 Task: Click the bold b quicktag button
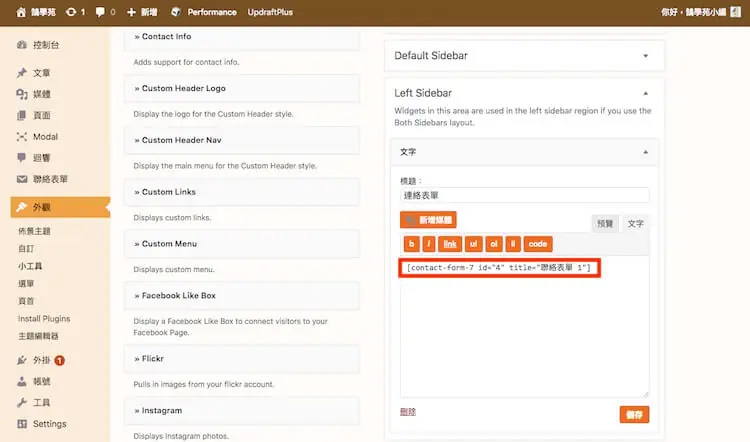(x=411, y=244)
